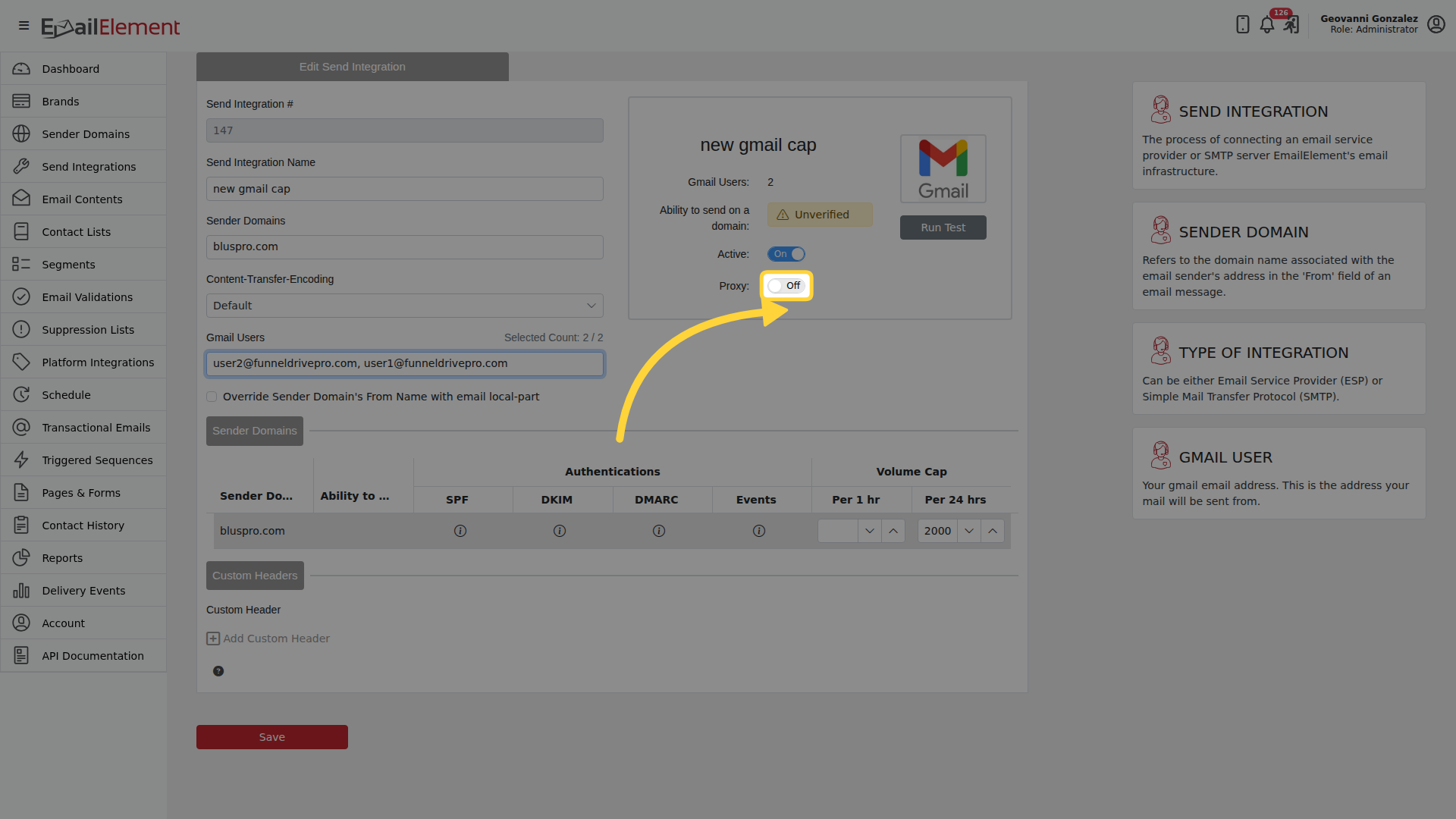Click the DMARC info icon for bluspro.com
This screenshot has width=1456, height=819.
point(659,531)
